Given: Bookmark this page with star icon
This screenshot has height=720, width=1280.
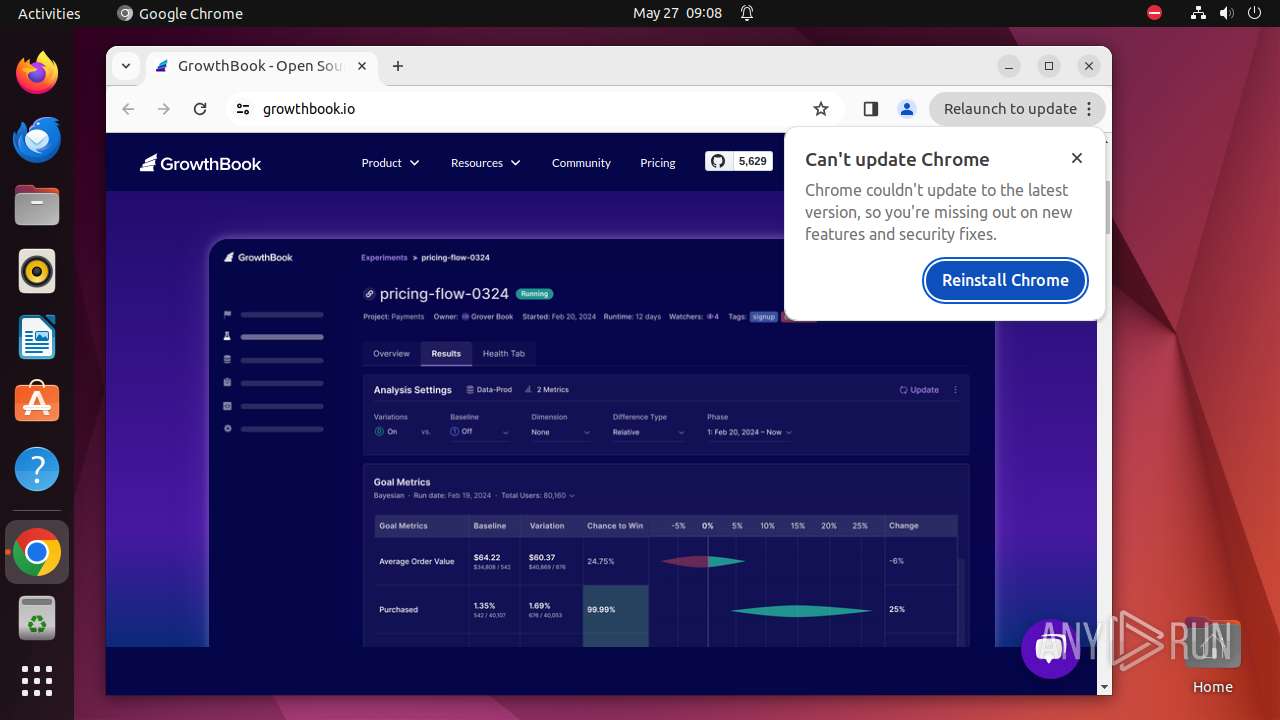Looking at the screenshot, I should (821, 109).
